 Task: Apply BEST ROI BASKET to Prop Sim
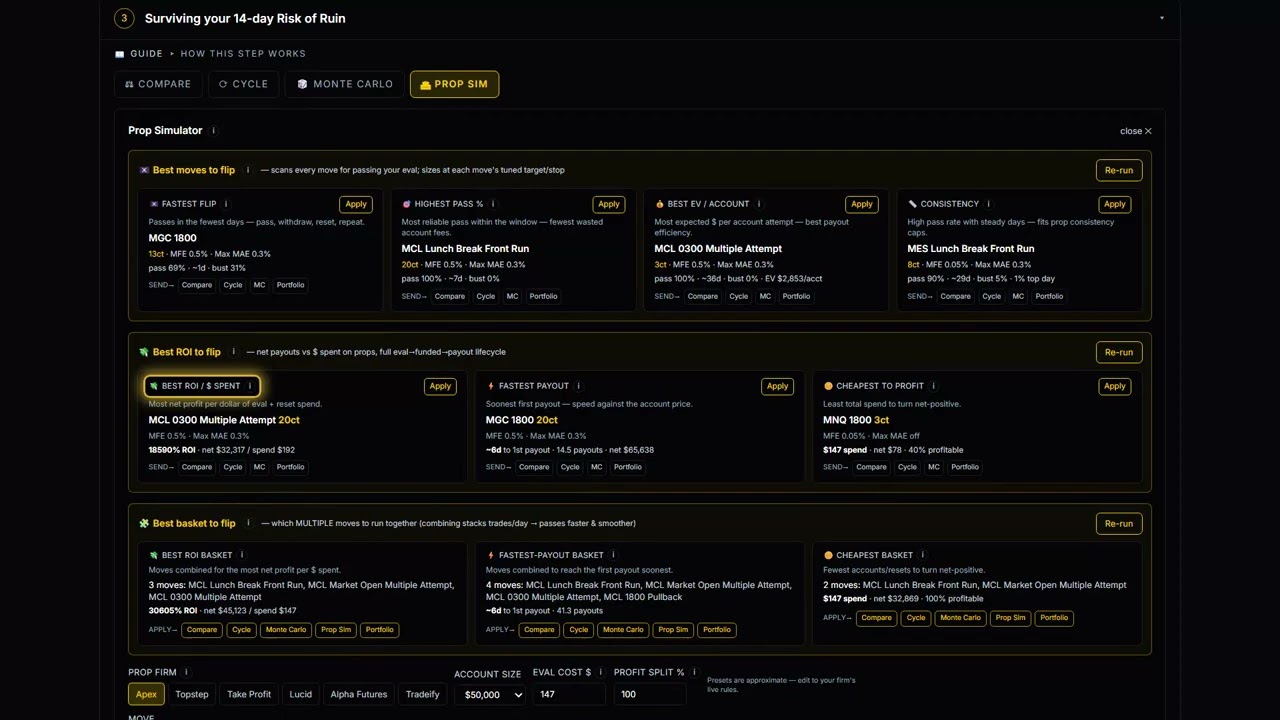pyautogui.click(x=336, y=630)
